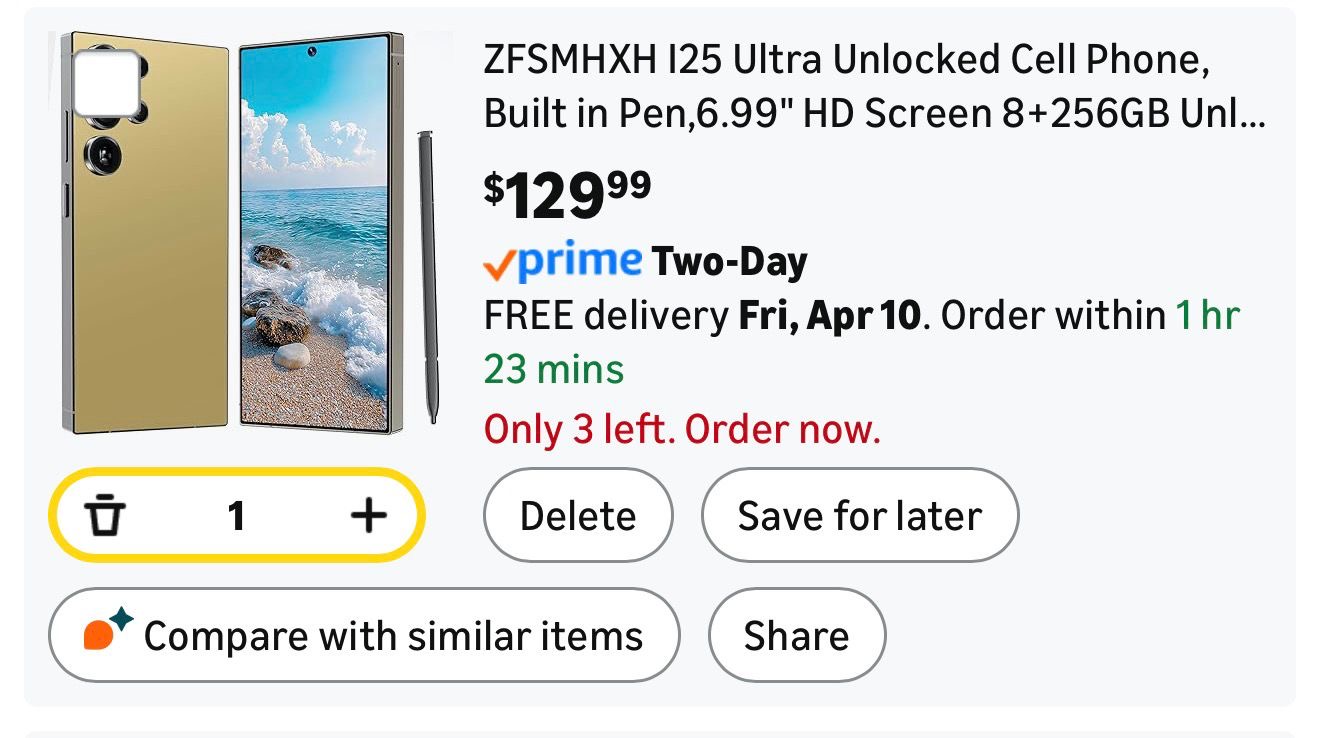The height and width of the screenshot is (738, 1320).
Task: Click the orange AI sparkle icon
Action: pos(107,631)
